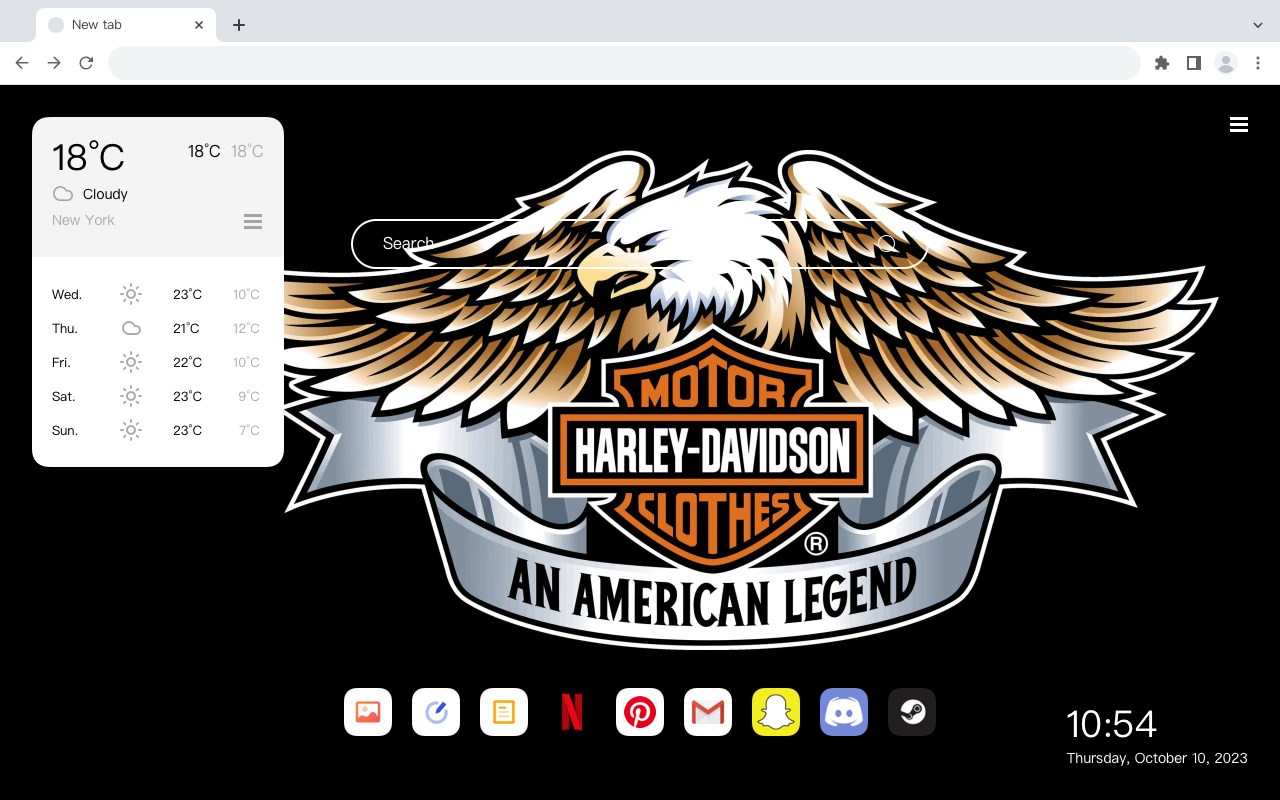1280x800 pixels.
Task: Launch the Netflix shortcut
Action: point(572,712)
